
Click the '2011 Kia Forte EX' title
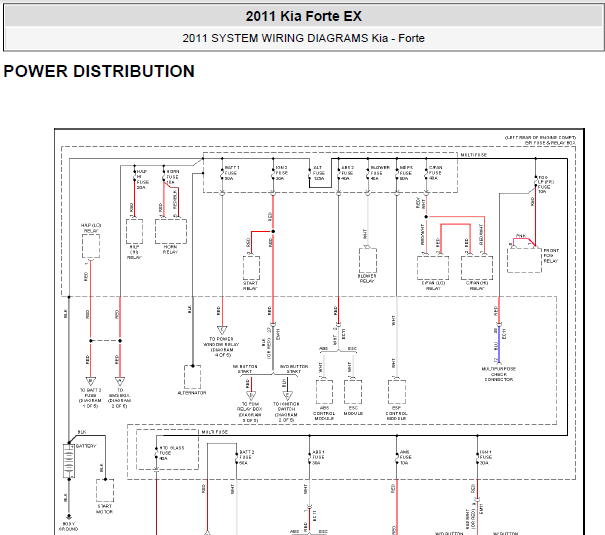[x=304, y=16]
